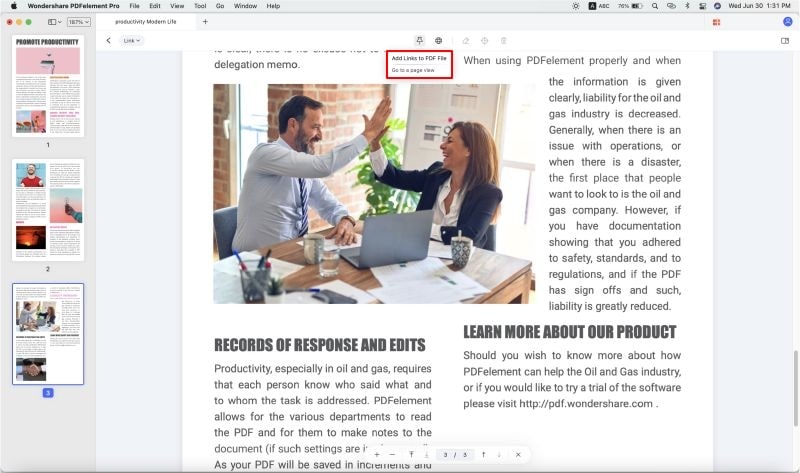Open the Window menu
This screenshot has height=473, width=800.
tap(245, 6)
